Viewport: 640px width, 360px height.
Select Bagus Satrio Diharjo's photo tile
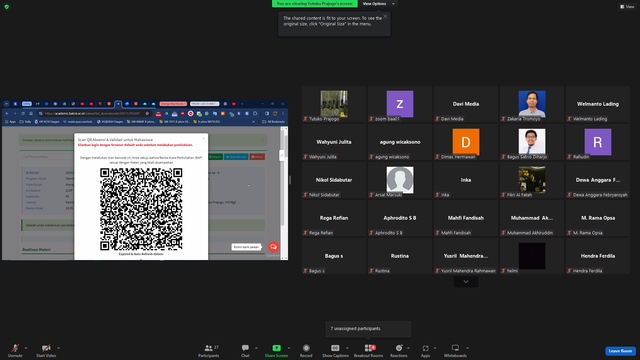[x=532, y=142]
